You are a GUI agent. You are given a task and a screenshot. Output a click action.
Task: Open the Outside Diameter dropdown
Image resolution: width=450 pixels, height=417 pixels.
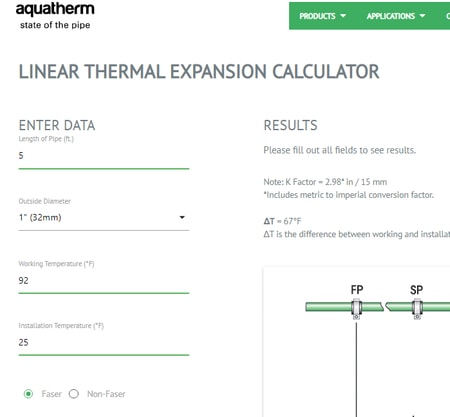104,218
